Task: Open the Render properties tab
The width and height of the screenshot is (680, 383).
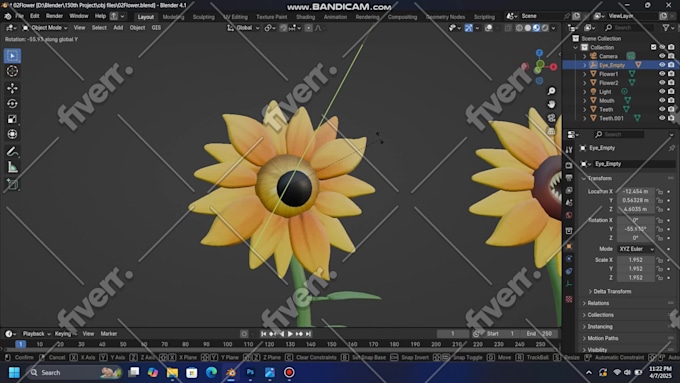Action: click(x=569, y=166)
